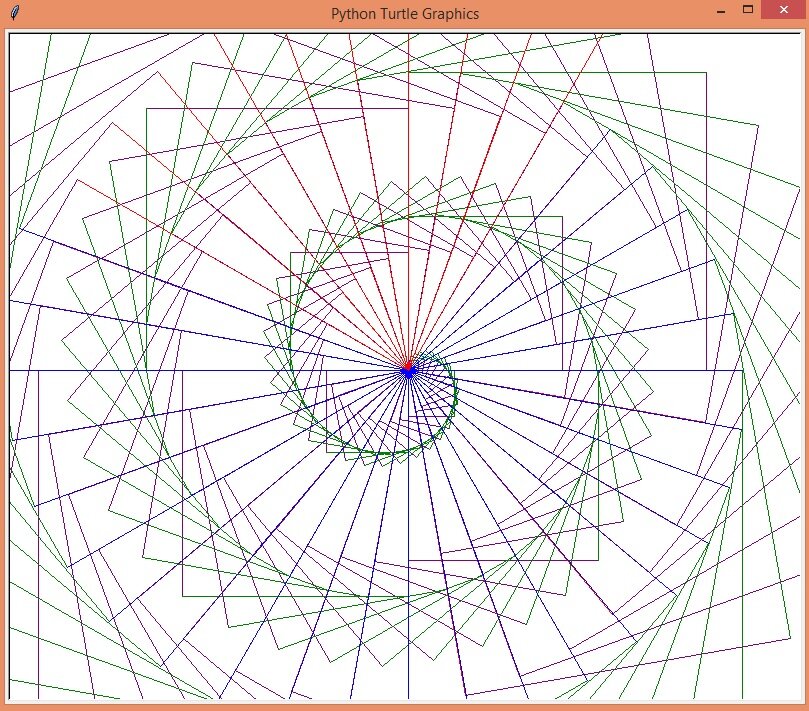Click the "Python Turtle Graphics" title text

(405, 13)
